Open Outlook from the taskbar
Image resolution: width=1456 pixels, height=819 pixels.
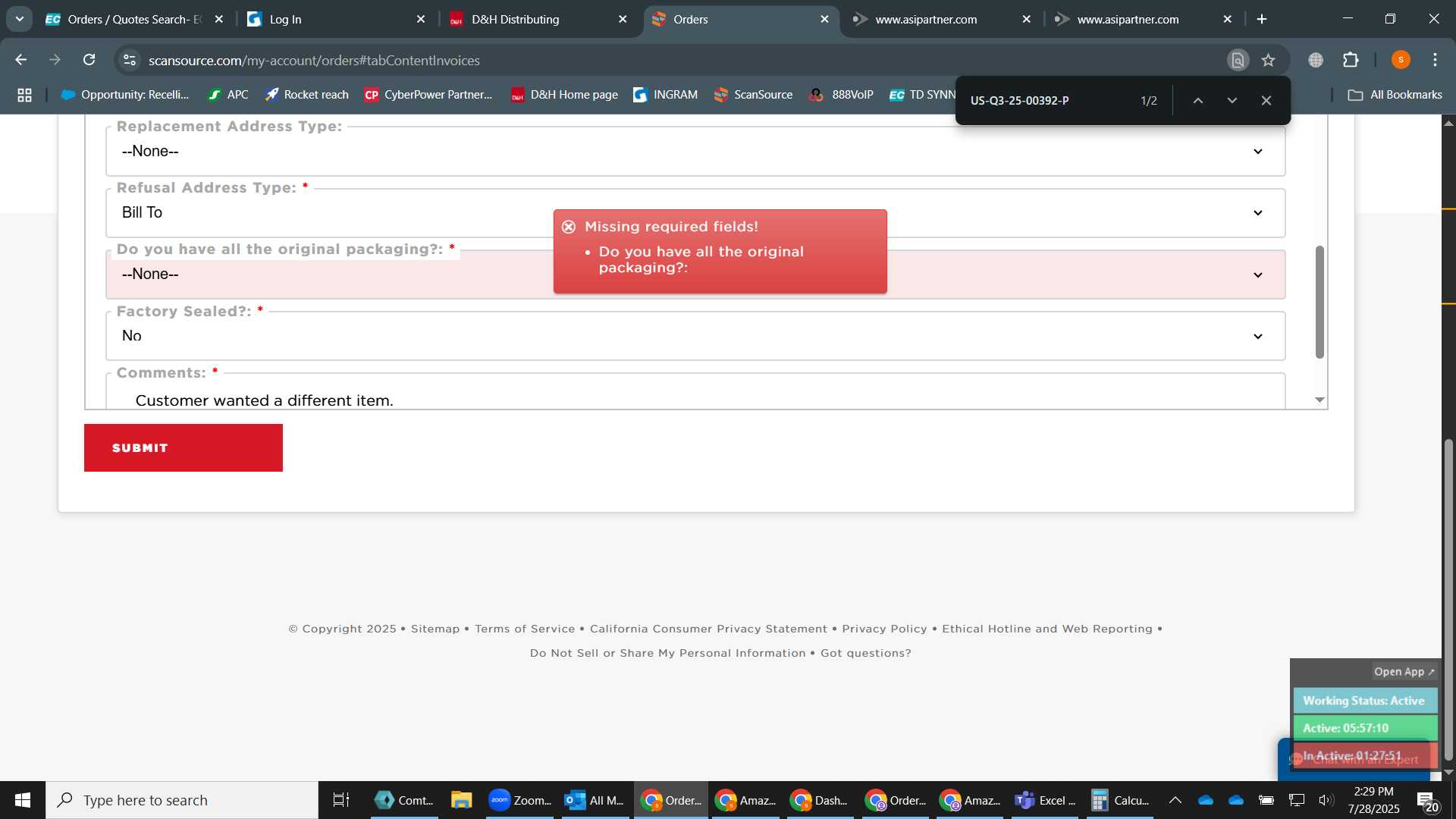pos(595,800)
